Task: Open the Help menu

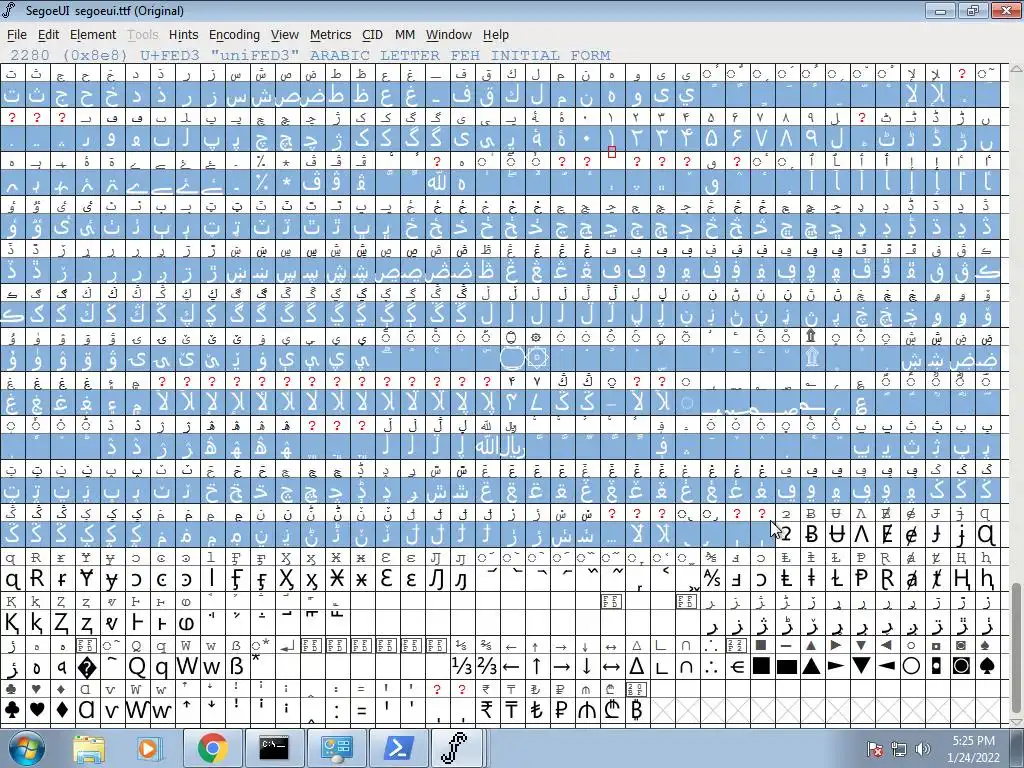Action: (x=496, y=35)
